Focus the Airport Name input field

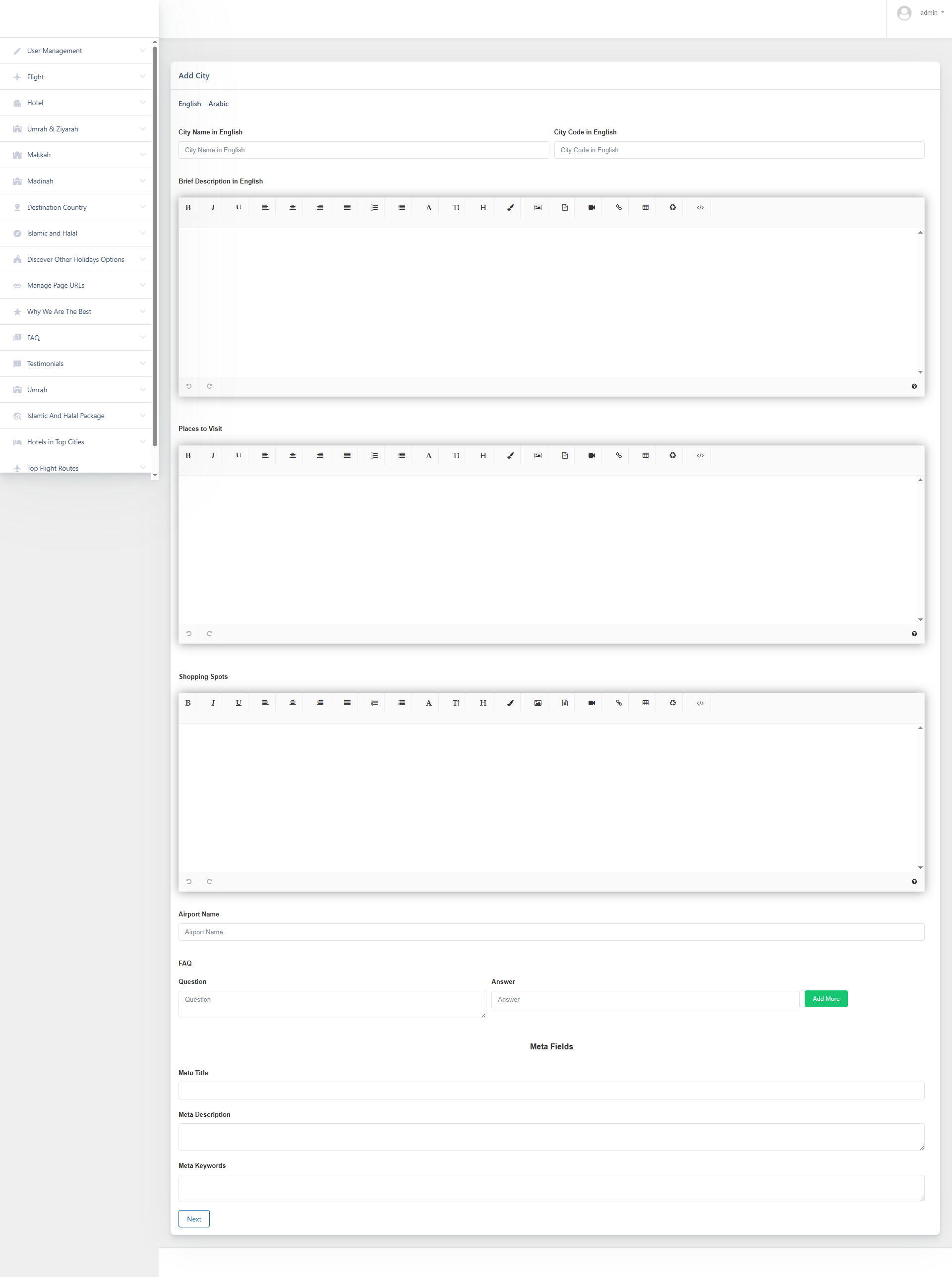(x=551, y=932)
